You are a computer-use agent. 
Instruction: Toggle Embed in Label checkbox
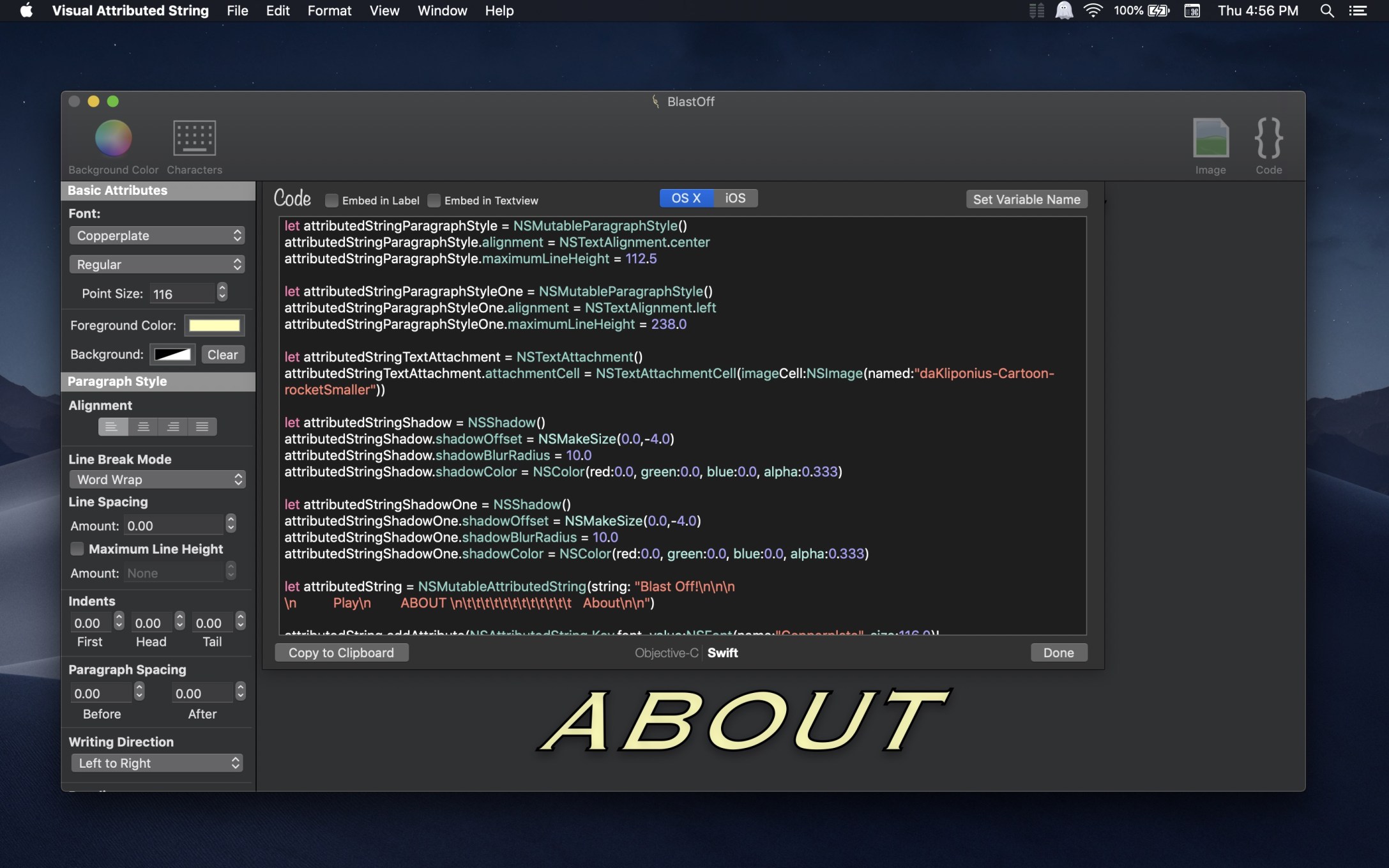[x=332, y=200]
